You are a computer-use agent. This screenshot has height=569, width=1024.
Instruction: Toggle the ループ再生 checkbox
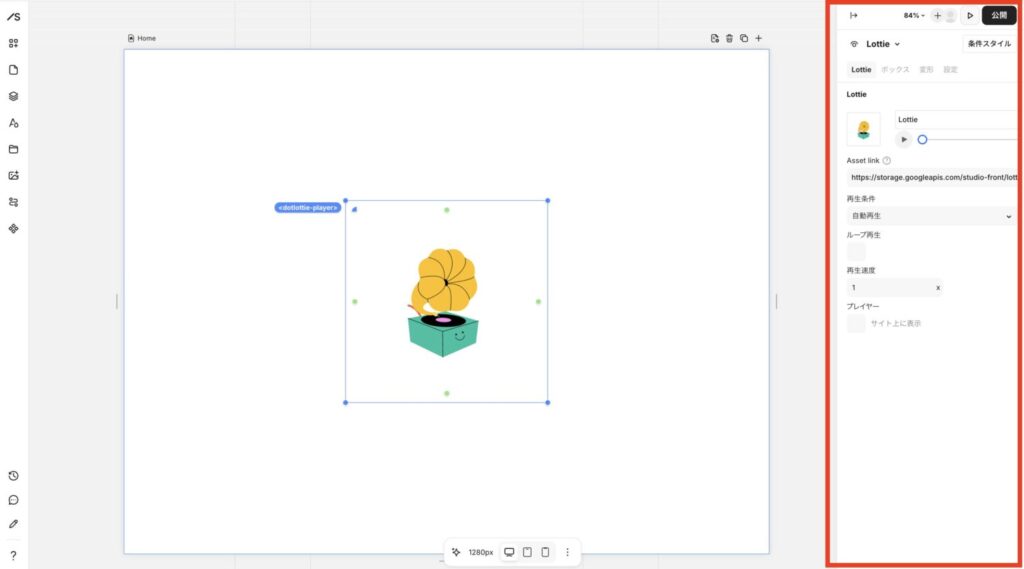pos(856,252)
